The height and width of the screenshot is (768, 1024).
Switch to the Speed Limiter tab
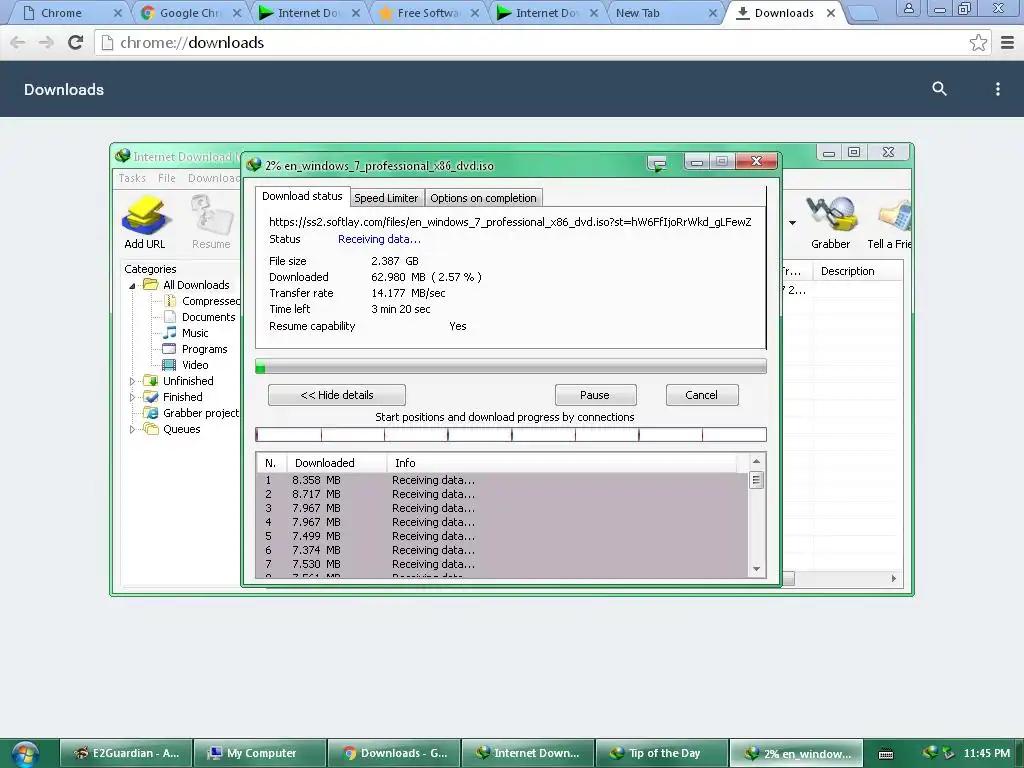386,198
